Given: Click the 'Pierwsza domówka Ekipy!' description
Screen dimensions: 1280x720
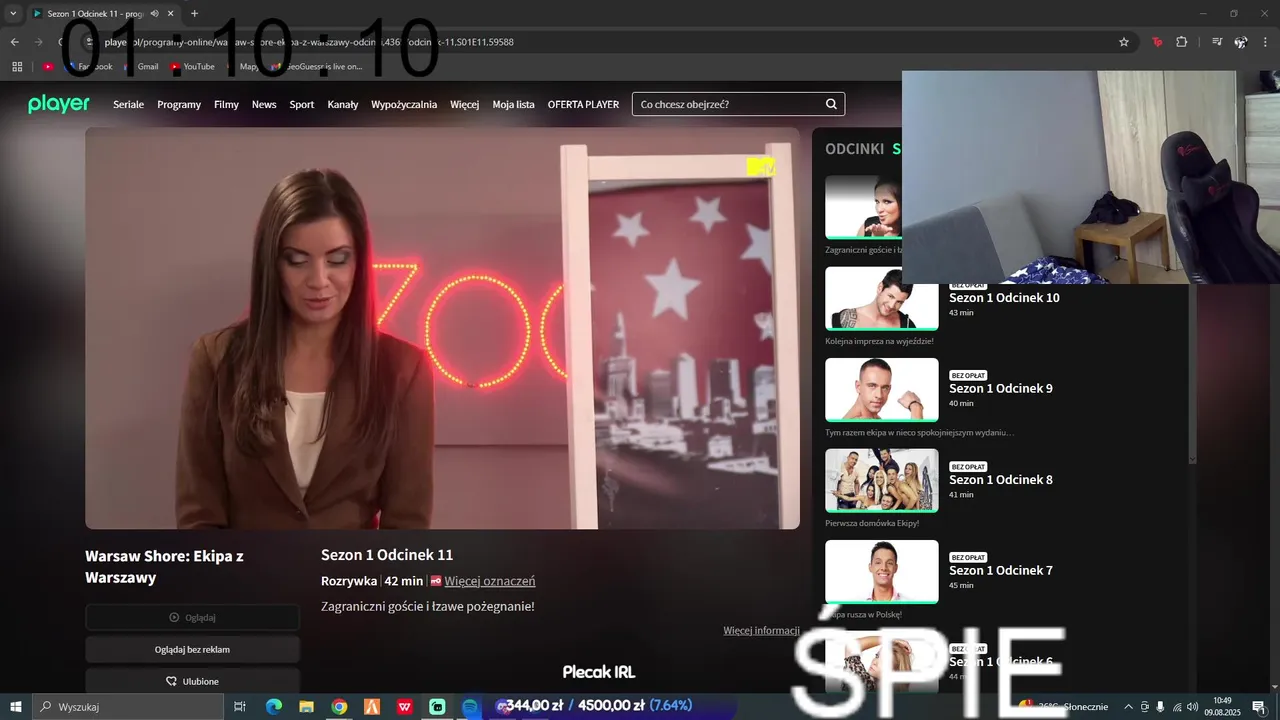Looking at the screenshot, I should pos(872,523).
